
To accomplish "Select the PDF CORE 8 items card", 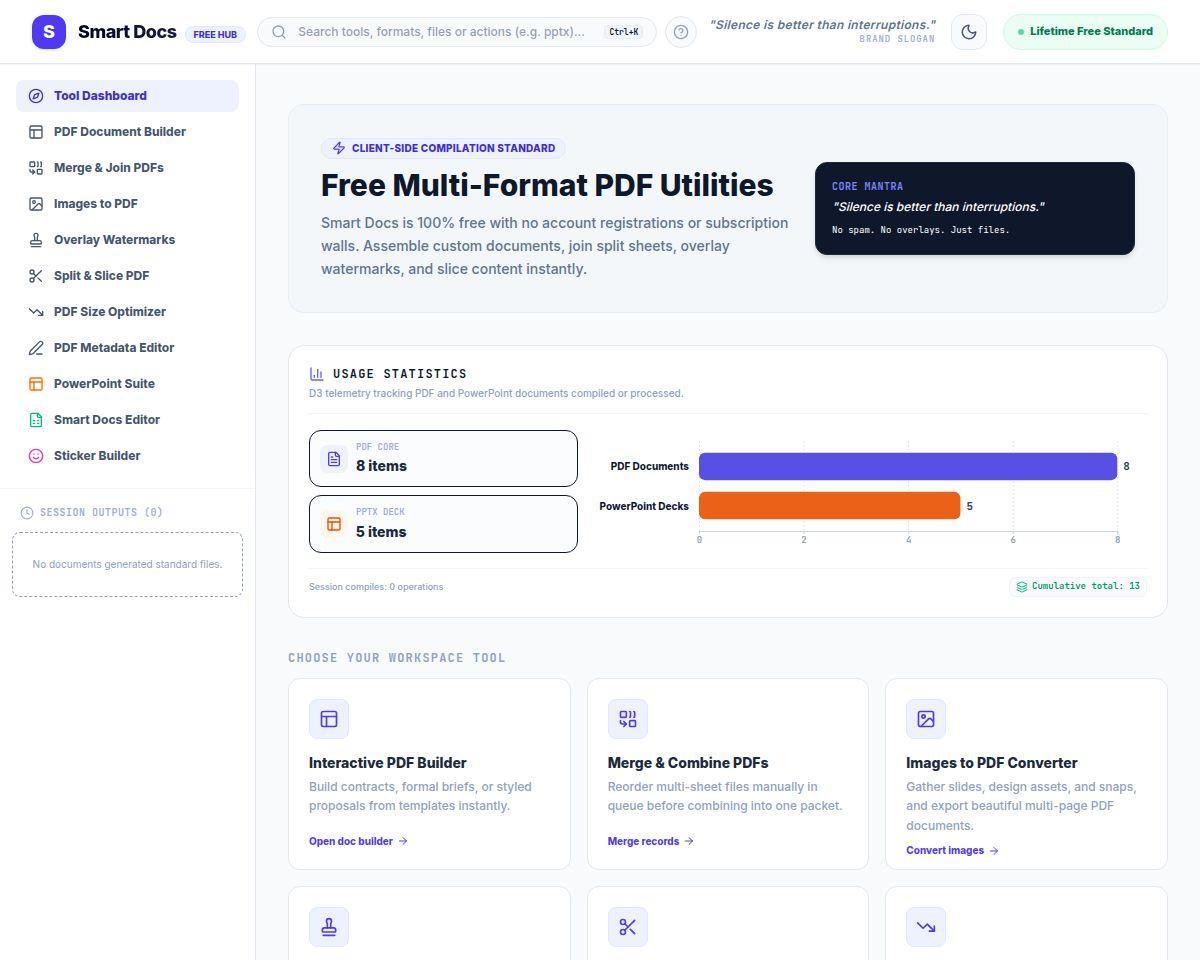I will pos(443,459).
